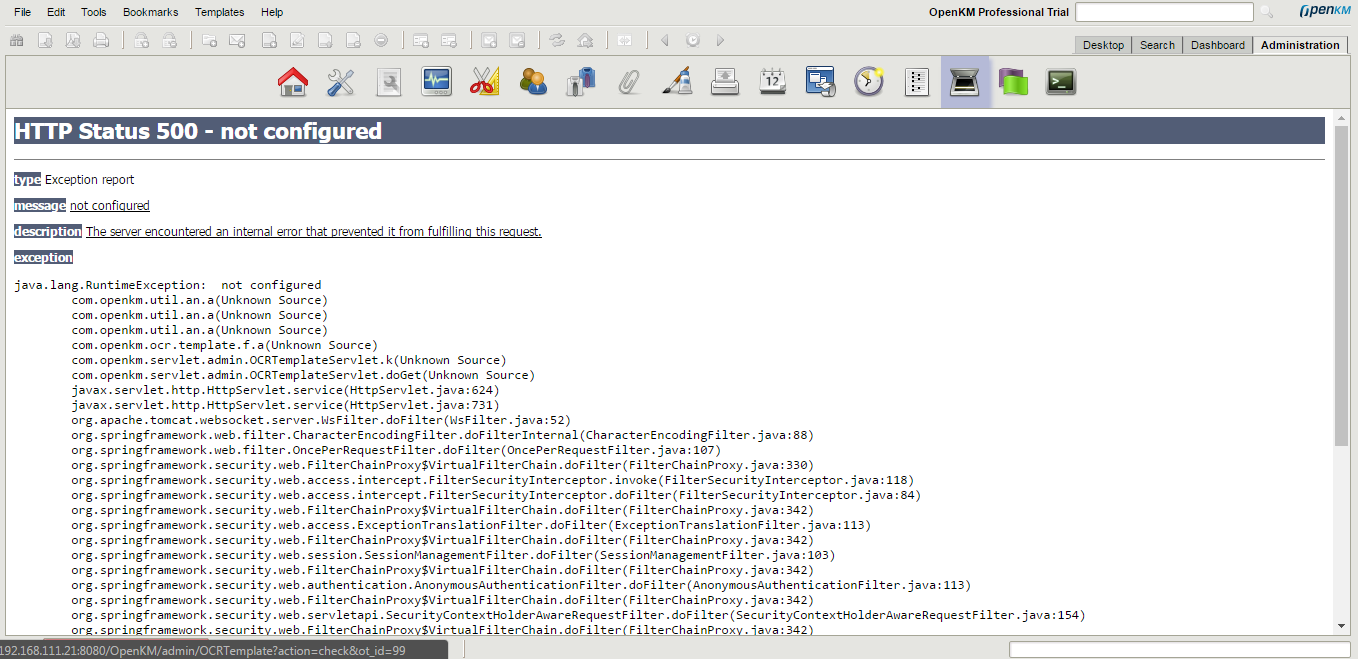The image size is (1358, 660).
Task: Open the Users administration icon
Action: point(533,82)
